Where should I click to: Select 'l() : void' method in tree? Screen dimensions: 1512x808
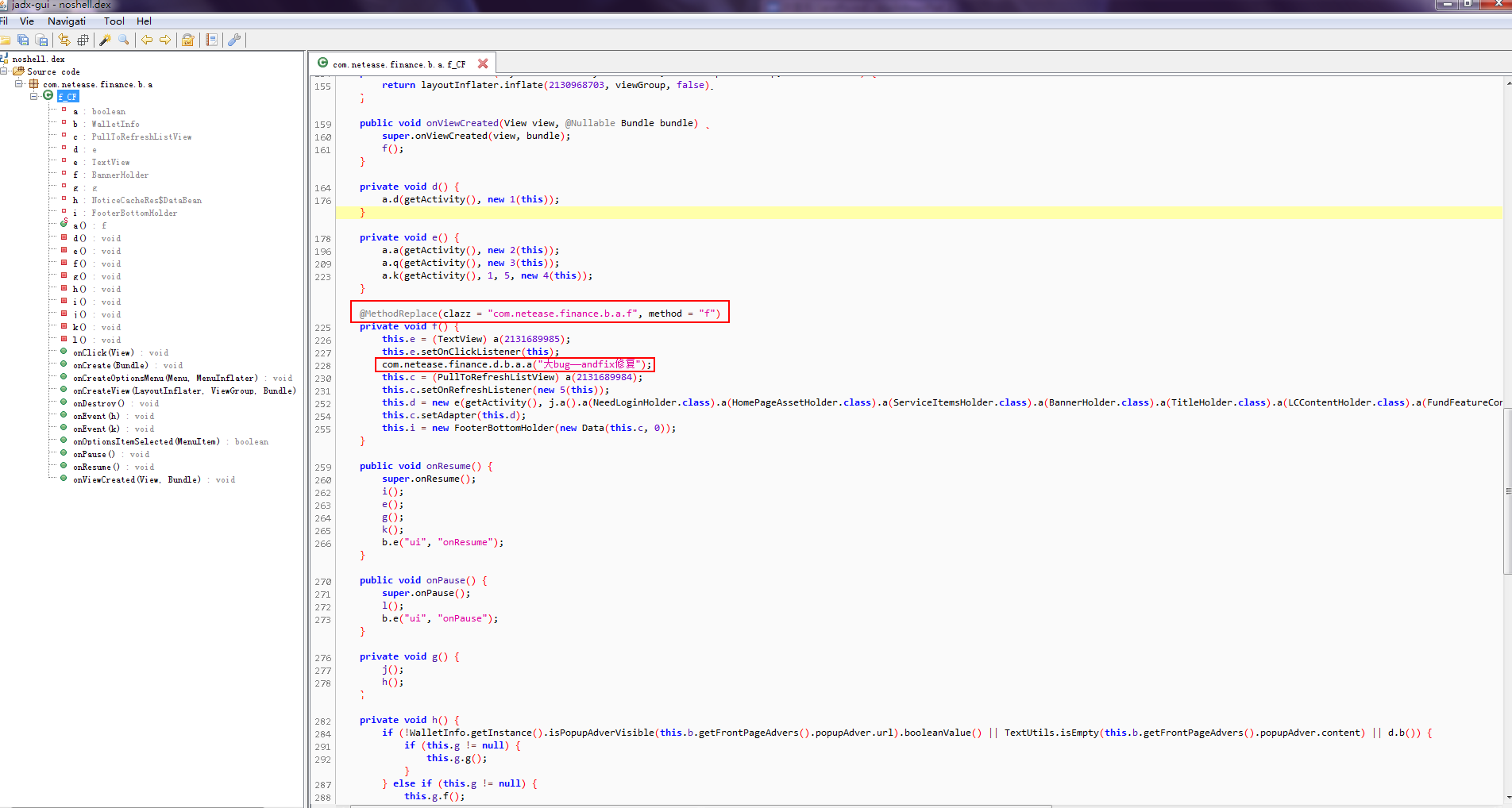(97, 340)
